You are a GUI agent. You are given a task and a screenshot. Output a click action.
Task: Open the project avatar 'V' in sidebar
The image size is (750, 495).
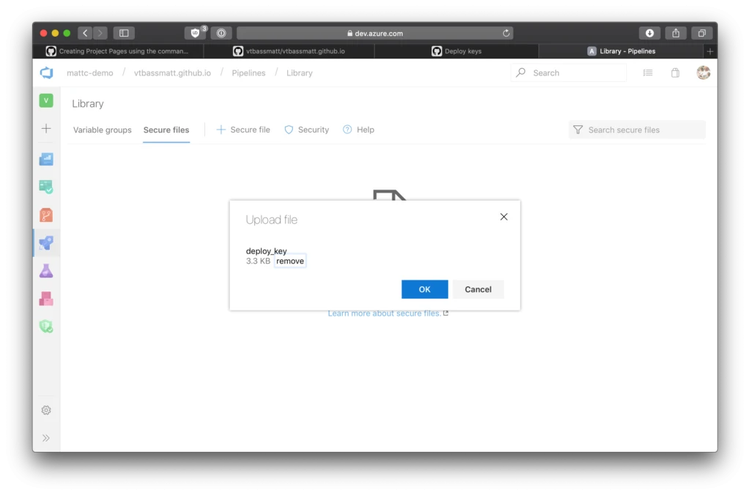click(46, 100)
